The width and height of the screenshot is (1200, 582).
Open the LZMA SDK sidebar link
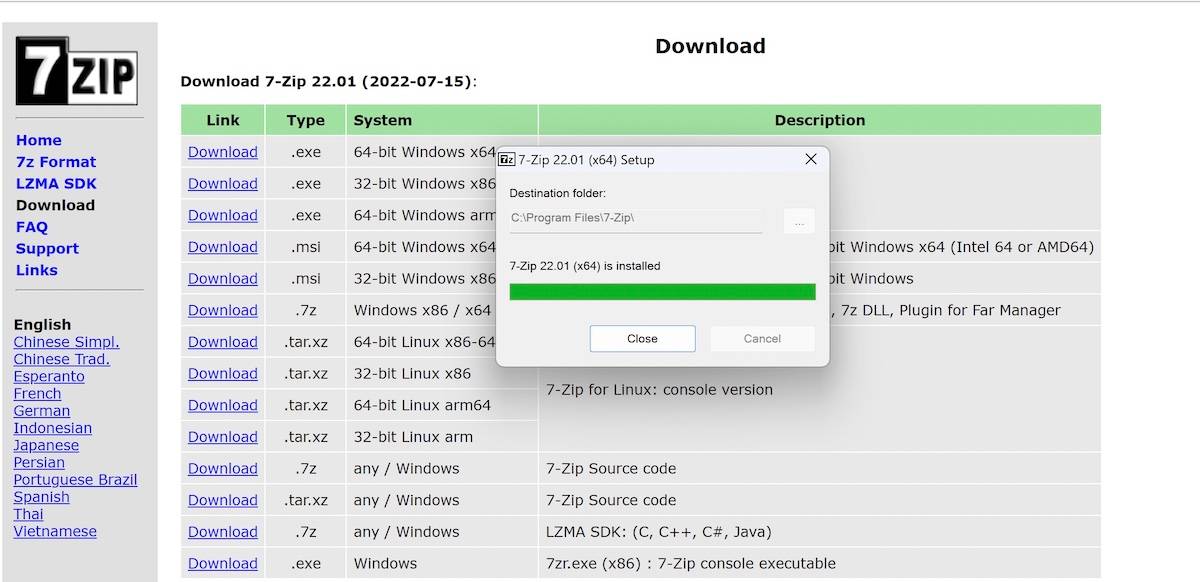(x=56, y=184)
